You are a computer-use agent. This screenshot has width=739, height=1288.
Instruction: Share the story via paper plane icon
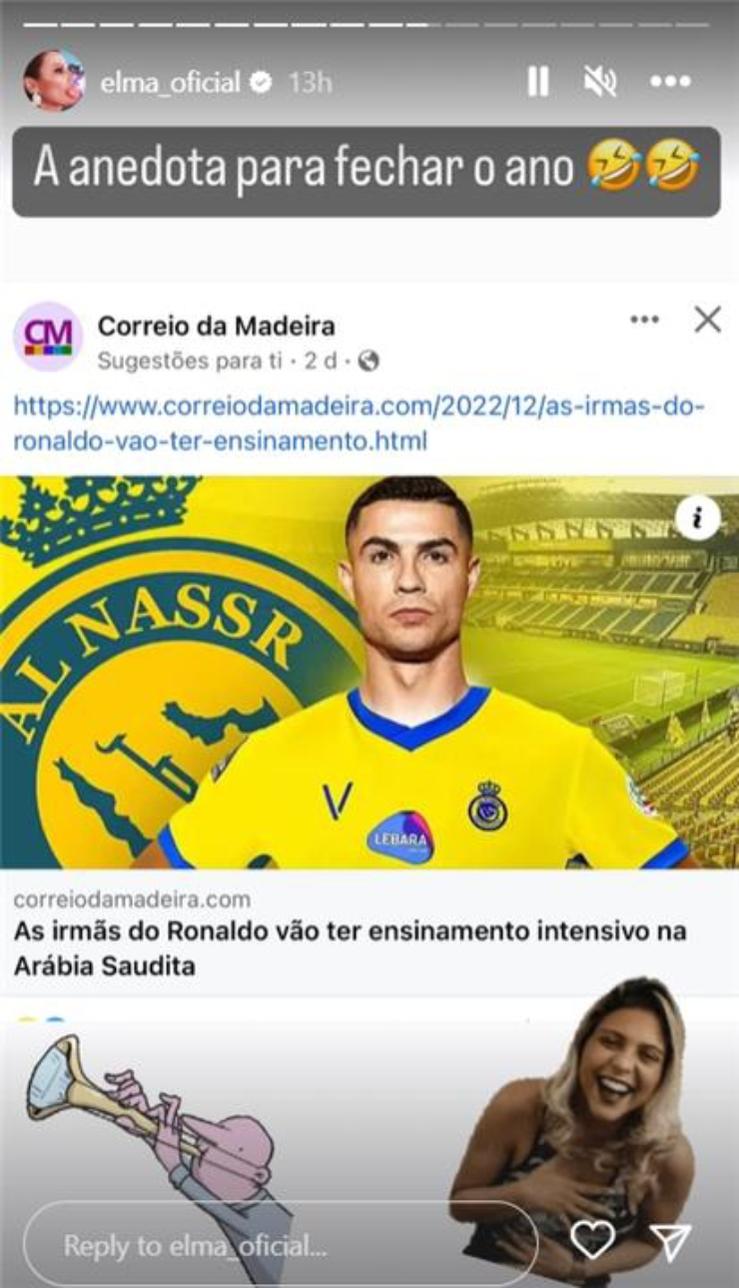coord(671,1241)
